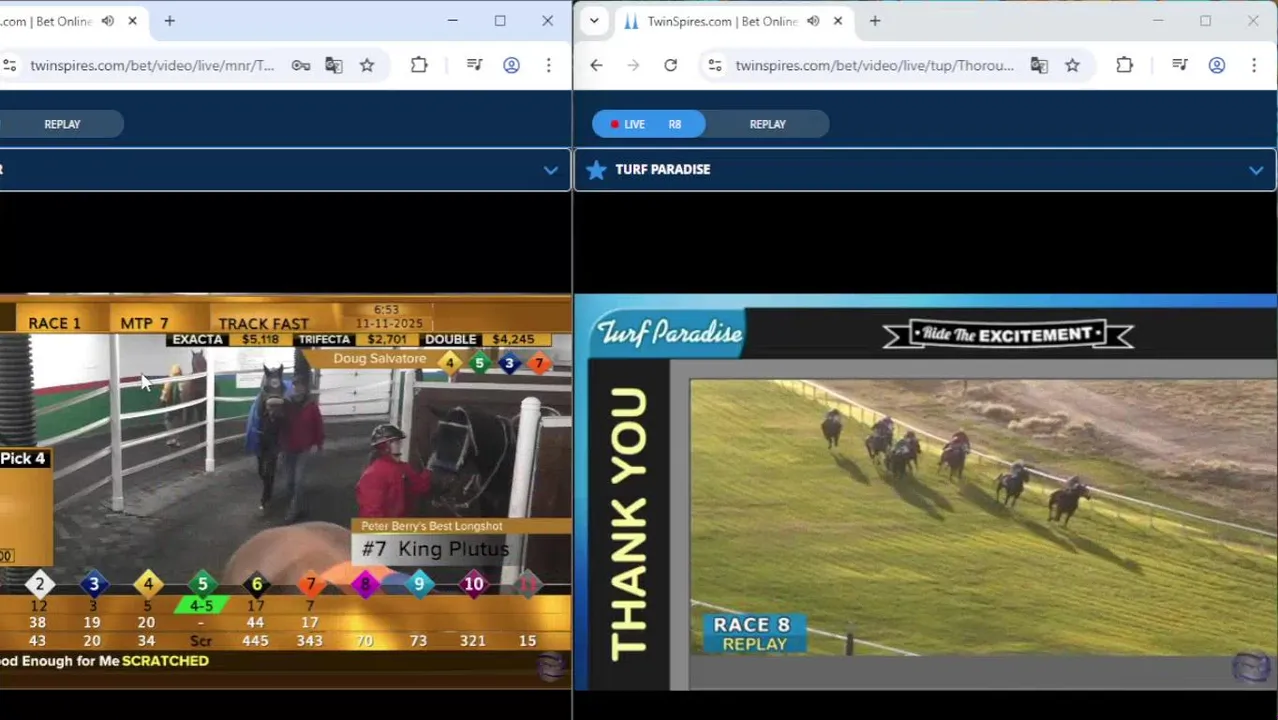
Task: Close the right browser window
Action: click(x=1253, y=21)
